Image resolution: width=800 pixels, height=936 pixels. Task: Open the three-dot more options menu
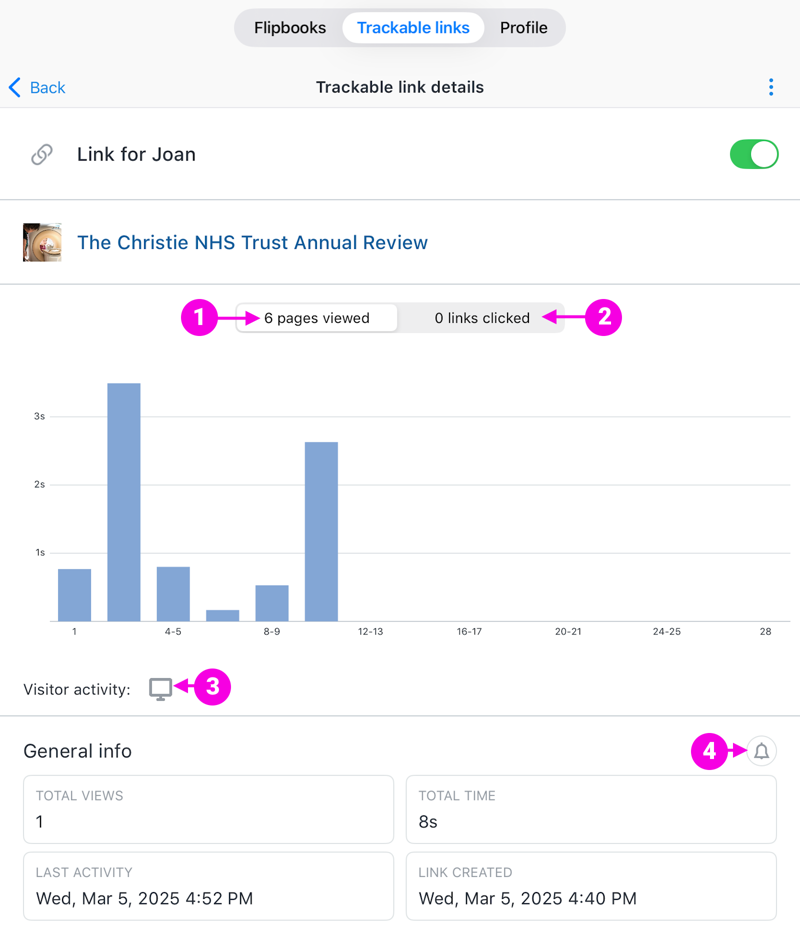coord(771,87)
